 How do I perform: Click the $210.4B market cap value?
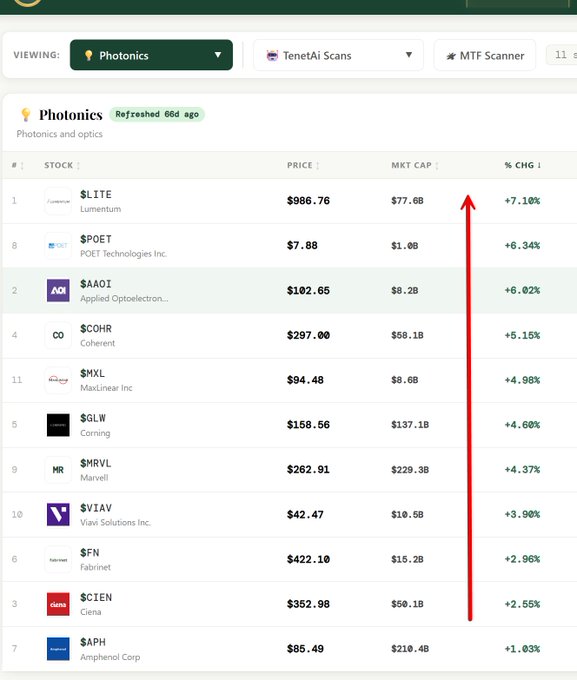coord(410,649)
